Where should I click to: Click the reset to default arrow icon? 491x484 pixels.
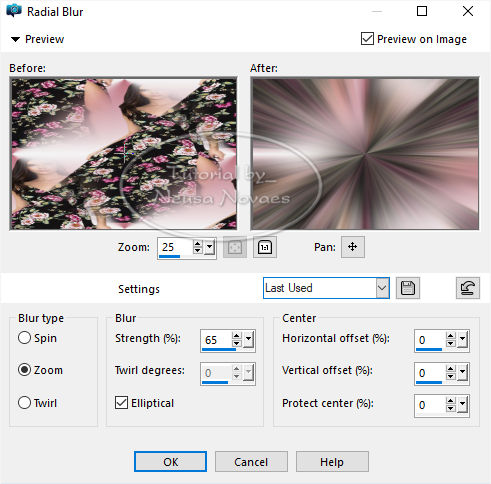pos(468,288)
